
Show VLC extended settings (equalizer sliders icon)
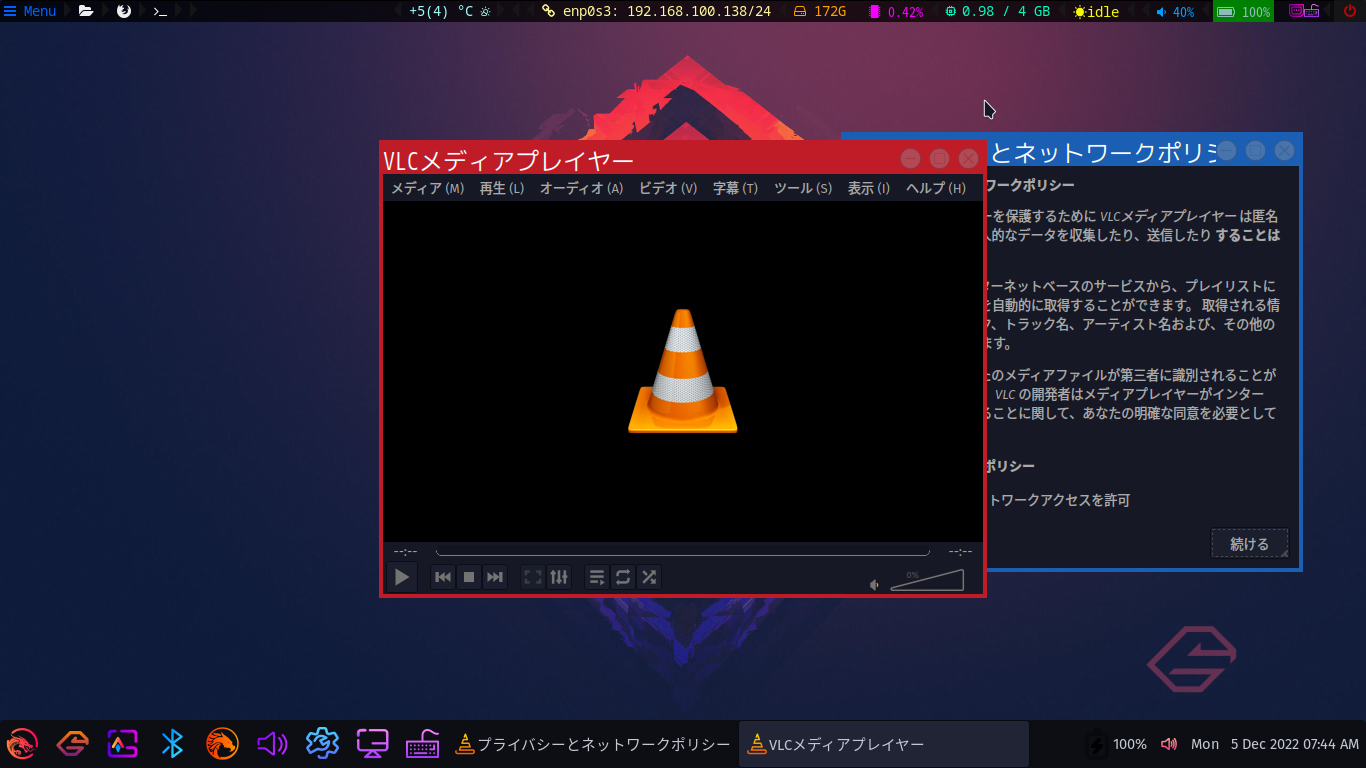559,577
